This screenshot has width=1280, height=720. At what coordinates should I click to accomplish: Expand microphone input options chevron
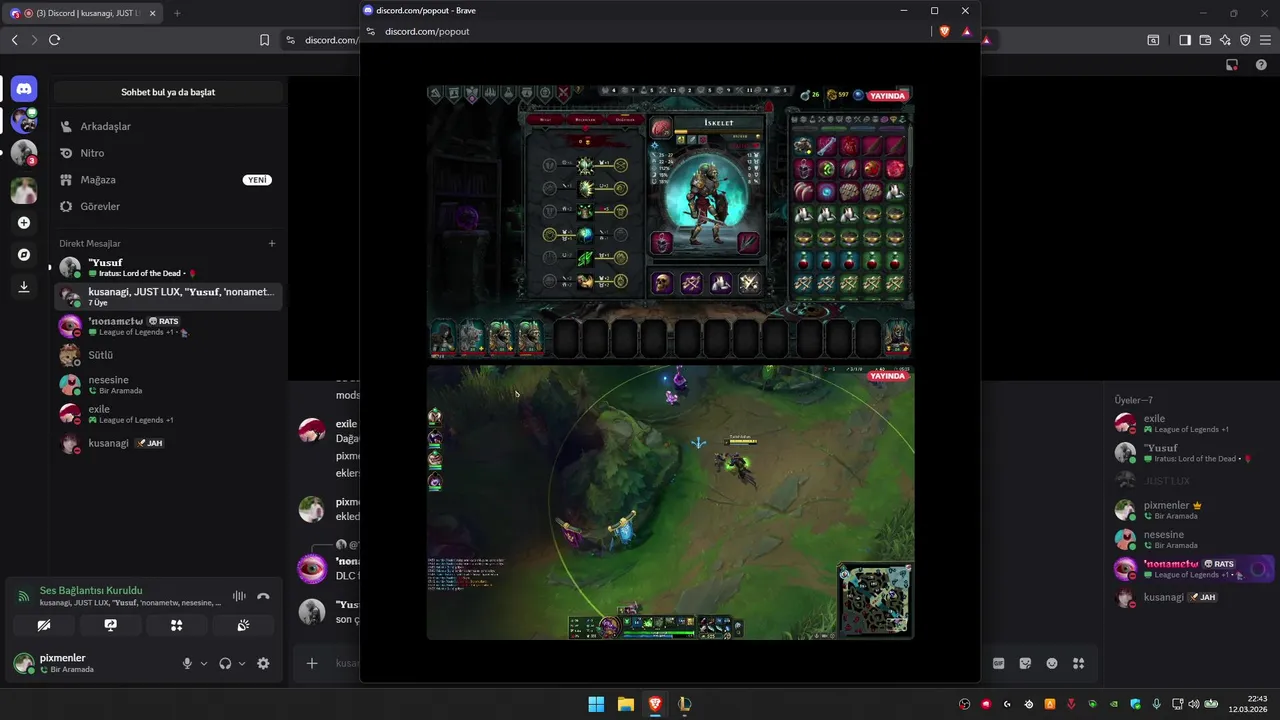pyautogui.click(x=204, y=663)
